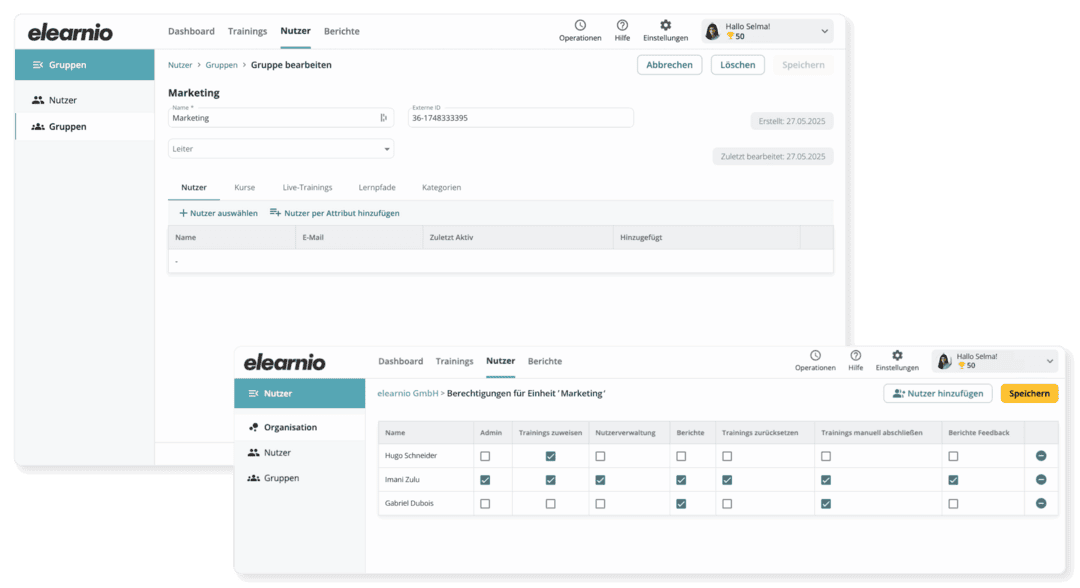Image resolution: width=1080 pixels, height=588 pixels.
Task: Open Operationen clock icon in back window
Action: (x=580, y=25)
